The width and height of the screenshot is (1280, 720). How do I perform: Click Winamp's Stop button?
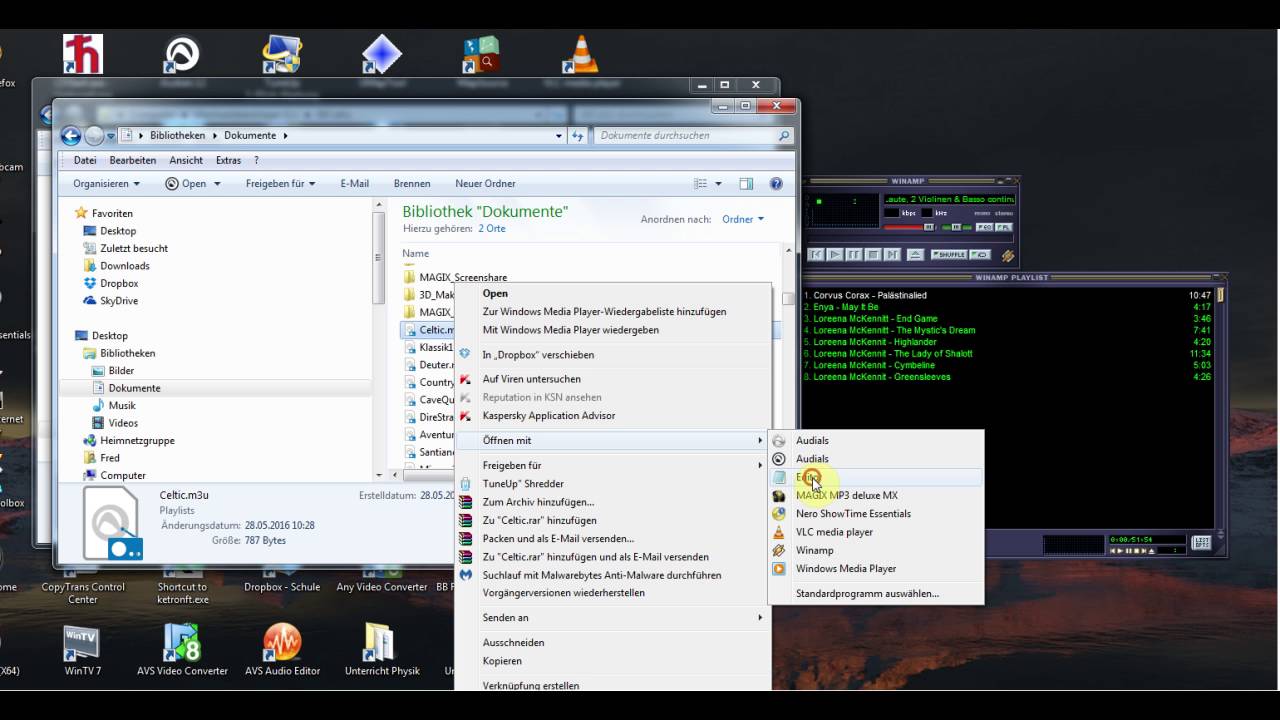873,255
